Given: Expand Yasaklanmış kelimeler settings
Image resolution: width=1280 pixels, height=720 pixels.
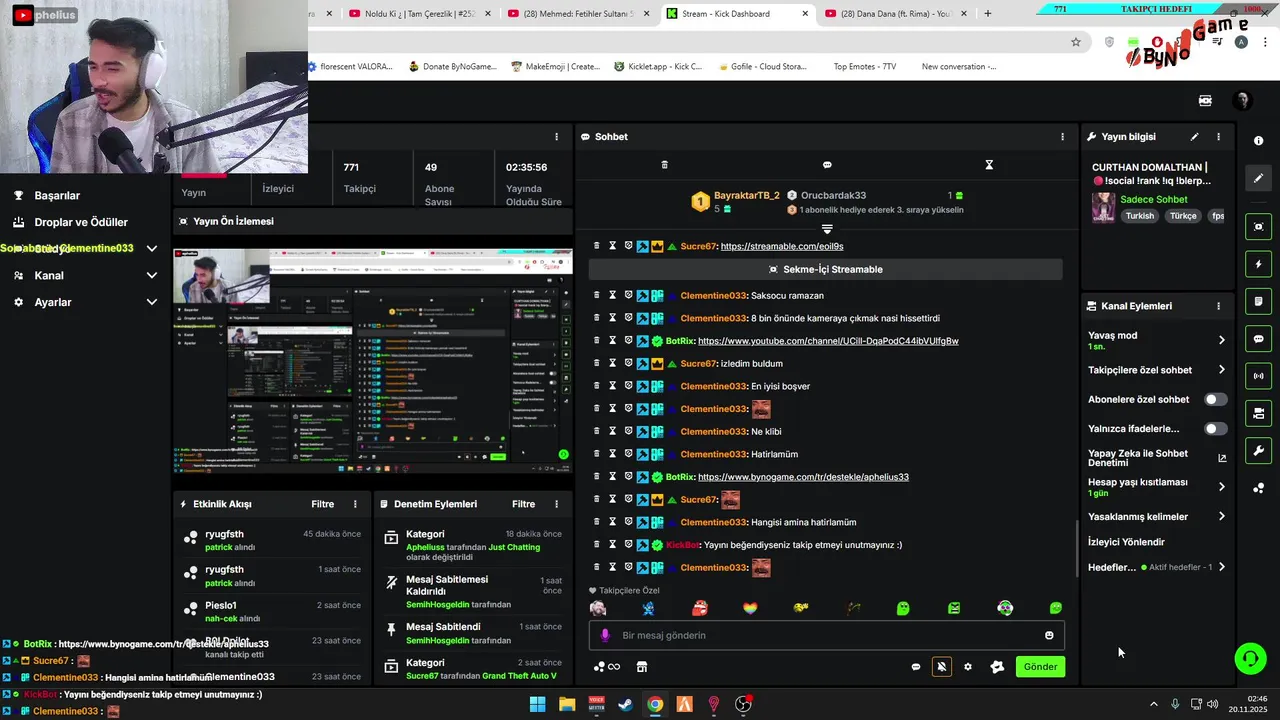Looking at the screenshot, I should point(1221,517).
